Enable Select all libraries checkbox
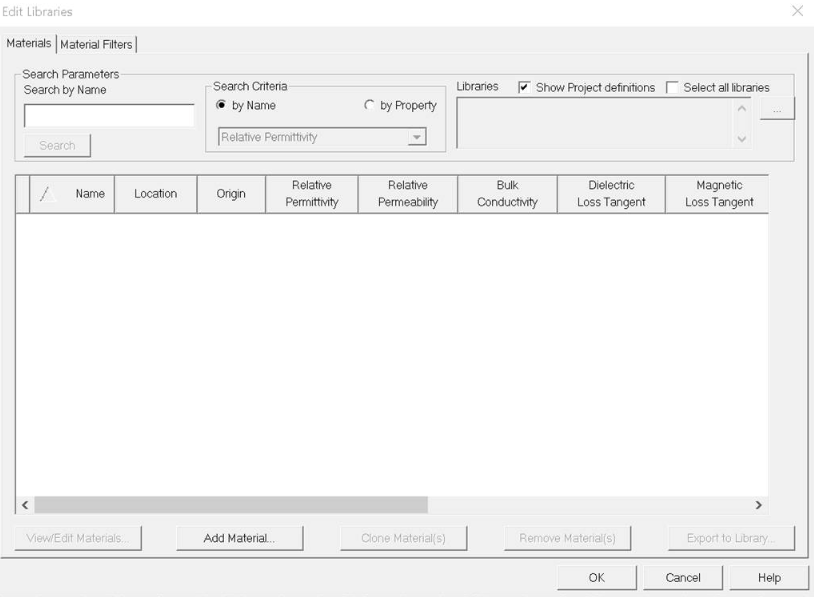The width and height of the screenshot is (814, 597). [673, 88]
